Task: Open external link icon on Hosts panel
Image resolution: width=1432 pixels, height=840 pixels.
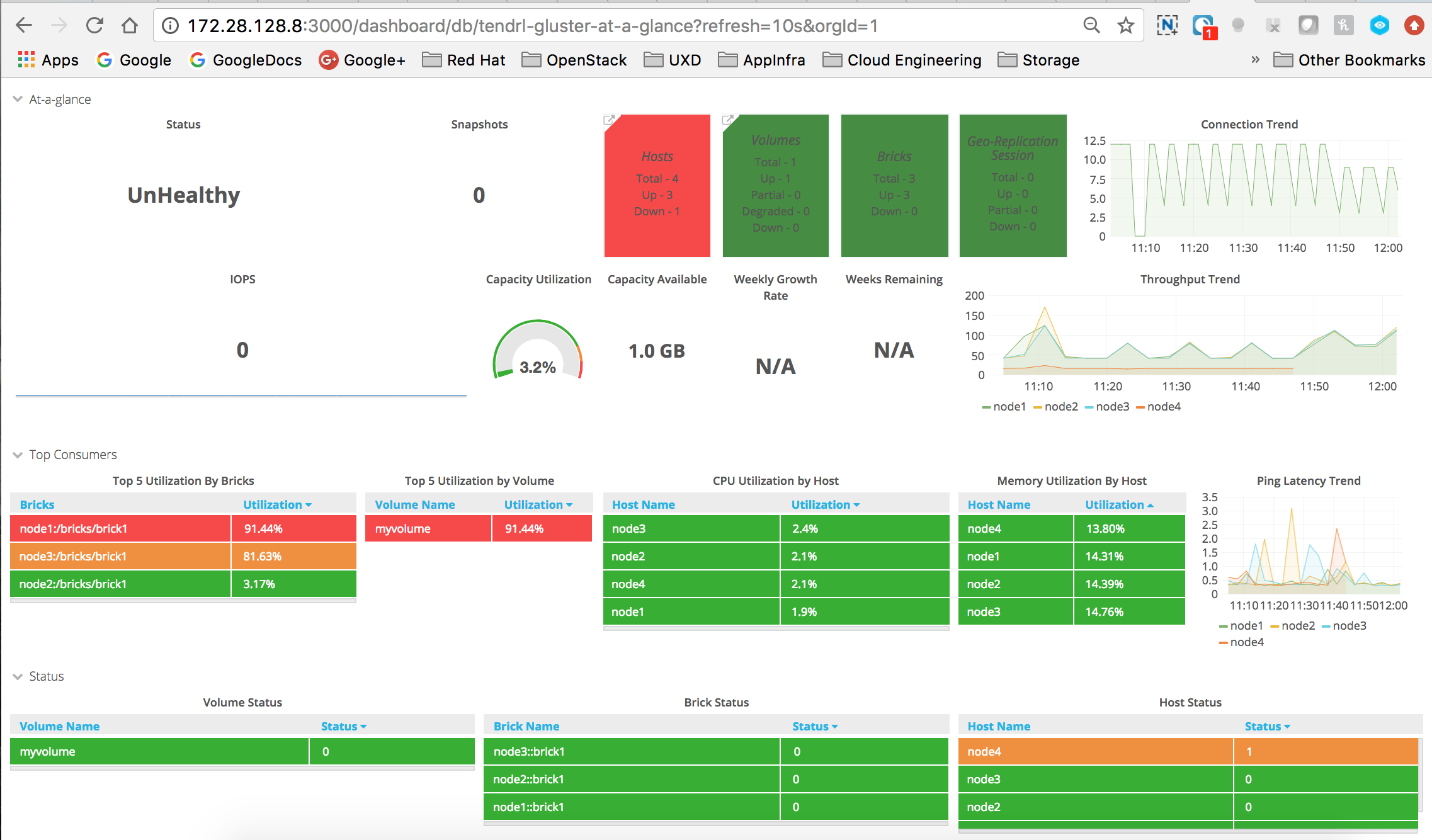Action: (609, 120)
